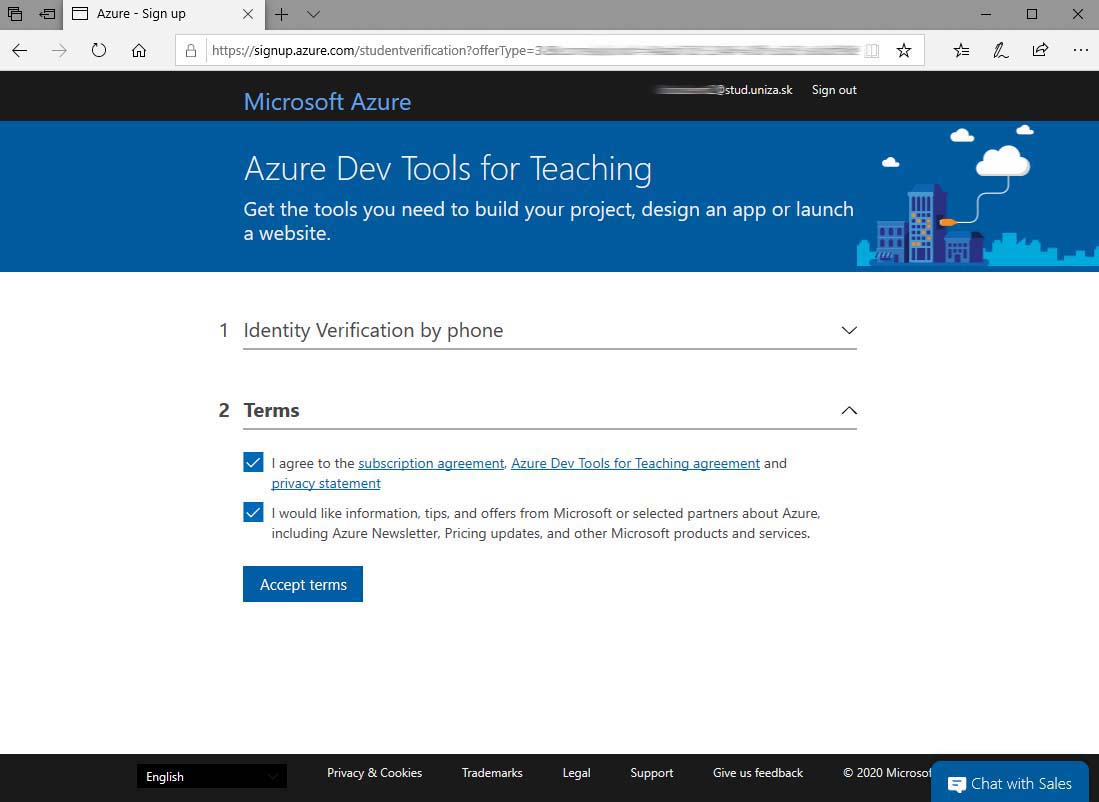This screenshot has width=1099, height=802.
Task: Click the Azure Dev Tools for Teaching heading
Action: [x=448, y=169]
